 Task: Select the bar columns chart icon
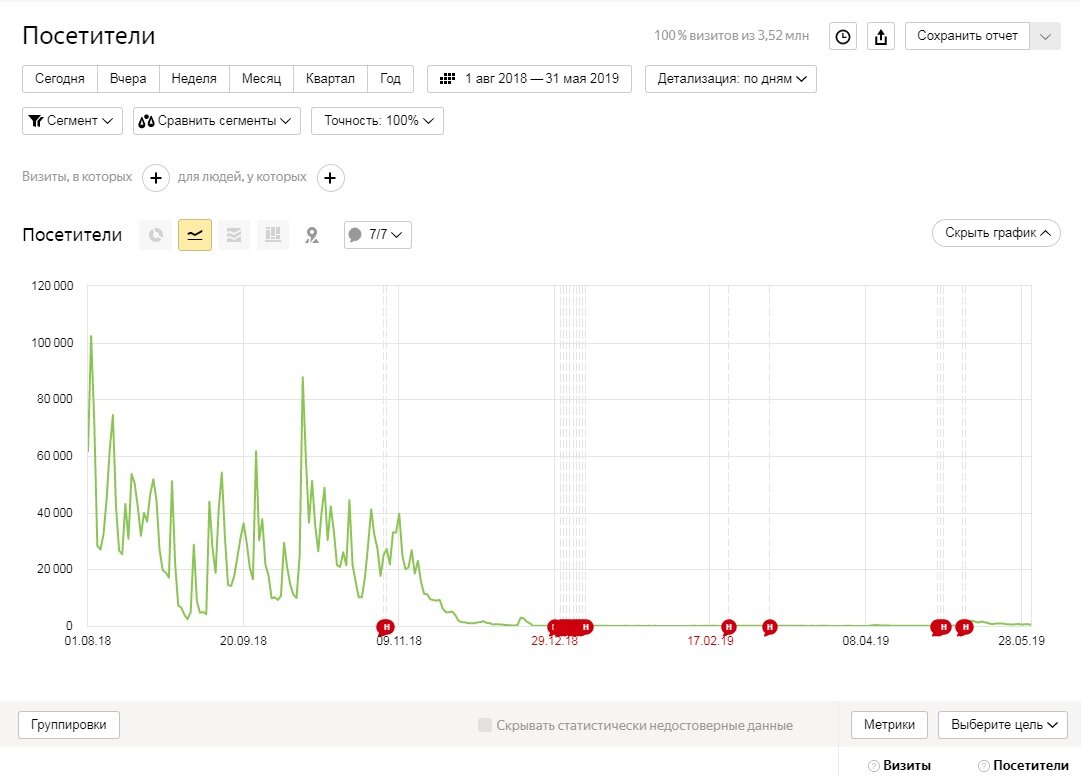273,235
